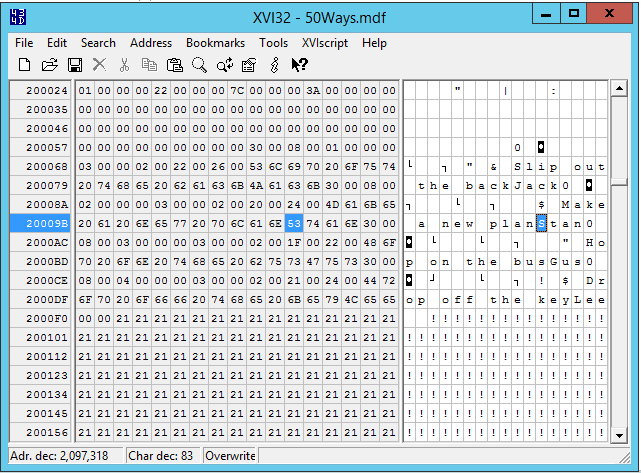
Task: Open Find with the magnifying glass icon
Action: [x=200, y=65]
